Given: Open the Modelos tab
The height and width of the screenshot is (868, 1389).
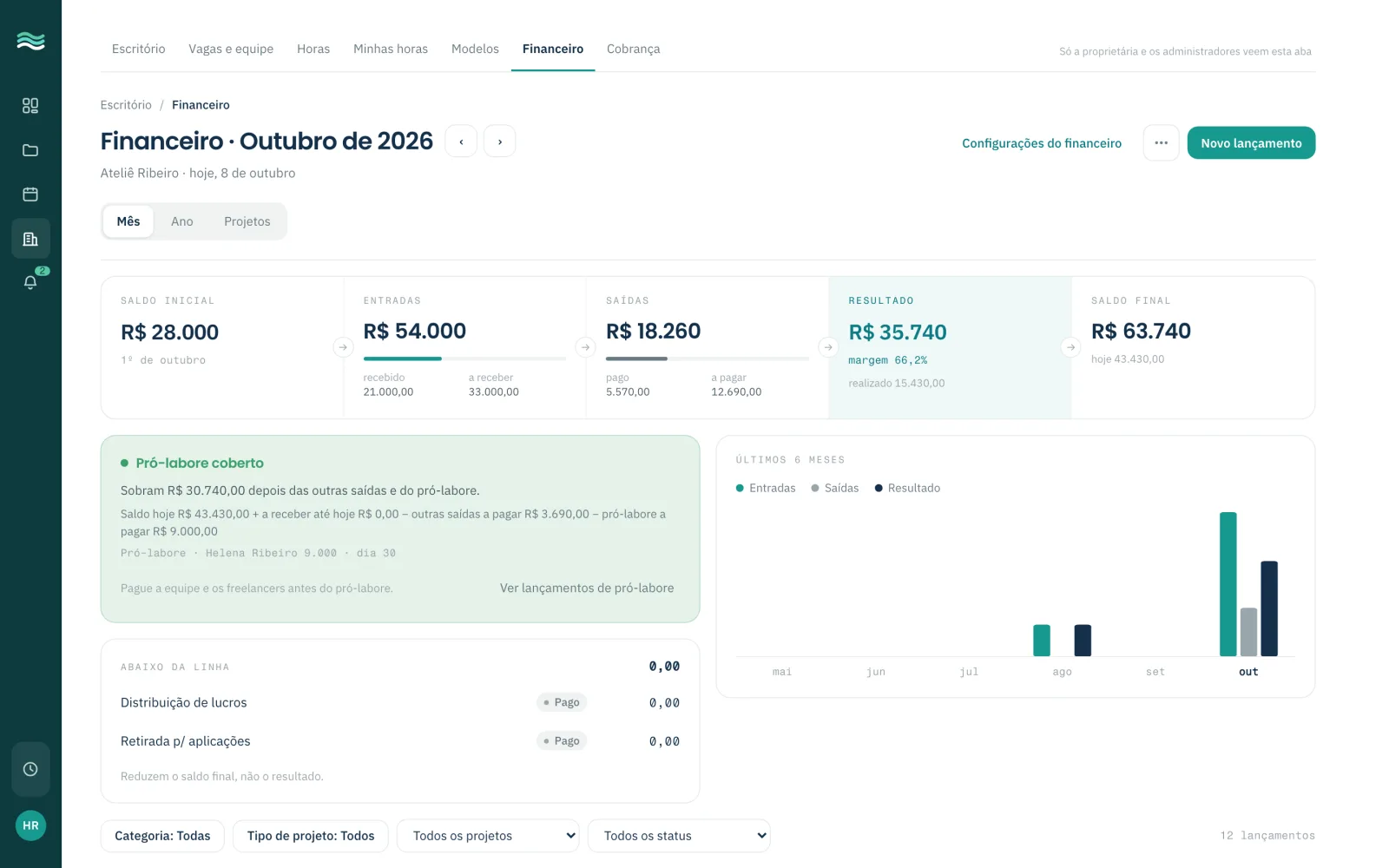Looking at the screenshot, I should pos(475,49).
